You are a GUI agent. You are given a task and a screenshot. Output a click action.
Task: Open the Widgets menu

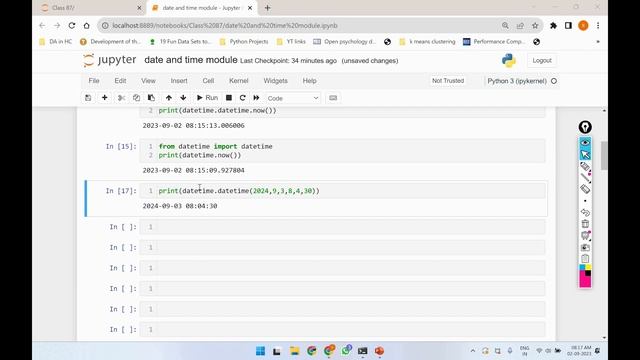[276, 81]
